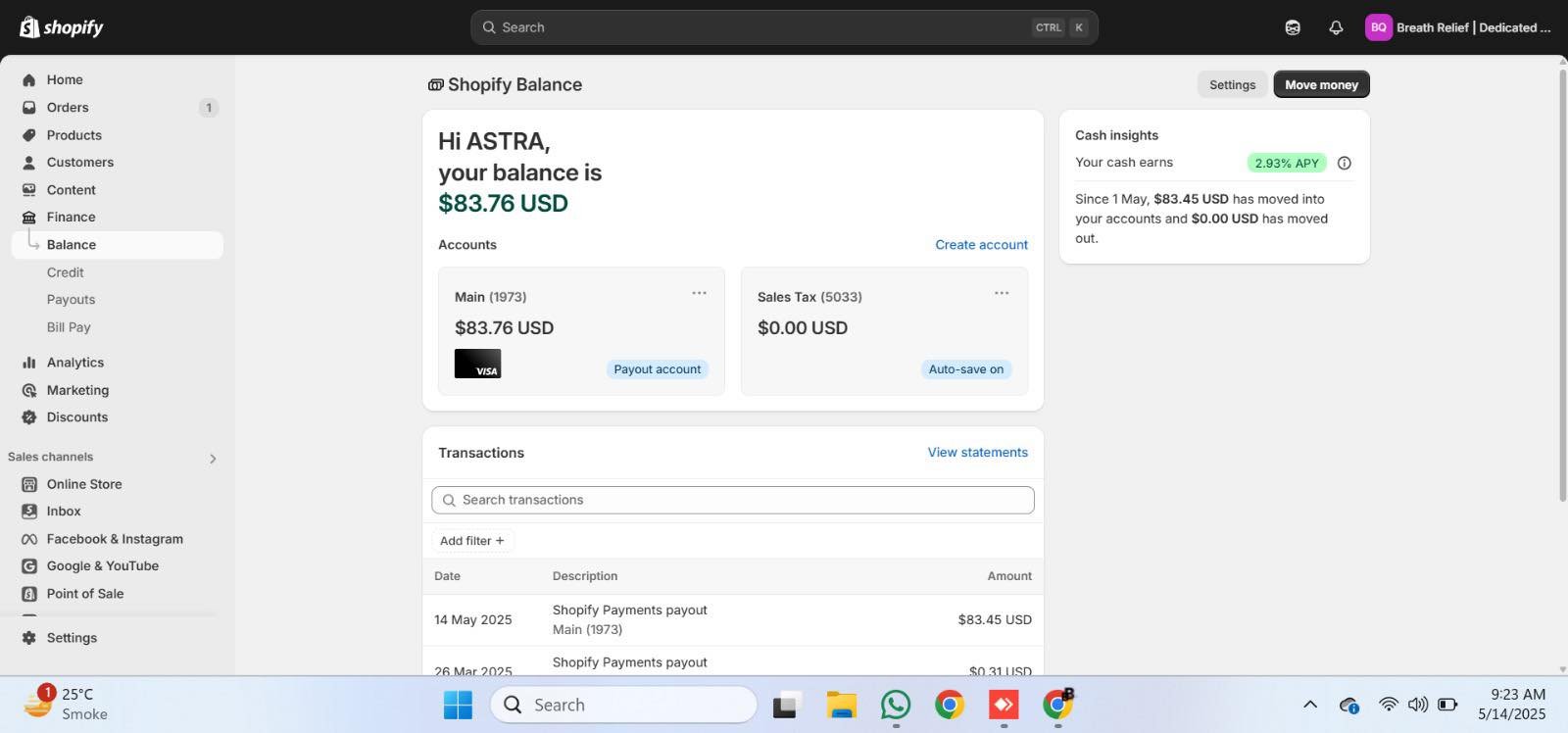Image resolution: width=1568 pixels, height=733 pixels.
Task: Click the Marketing target icon
Action: pos(29,390)
